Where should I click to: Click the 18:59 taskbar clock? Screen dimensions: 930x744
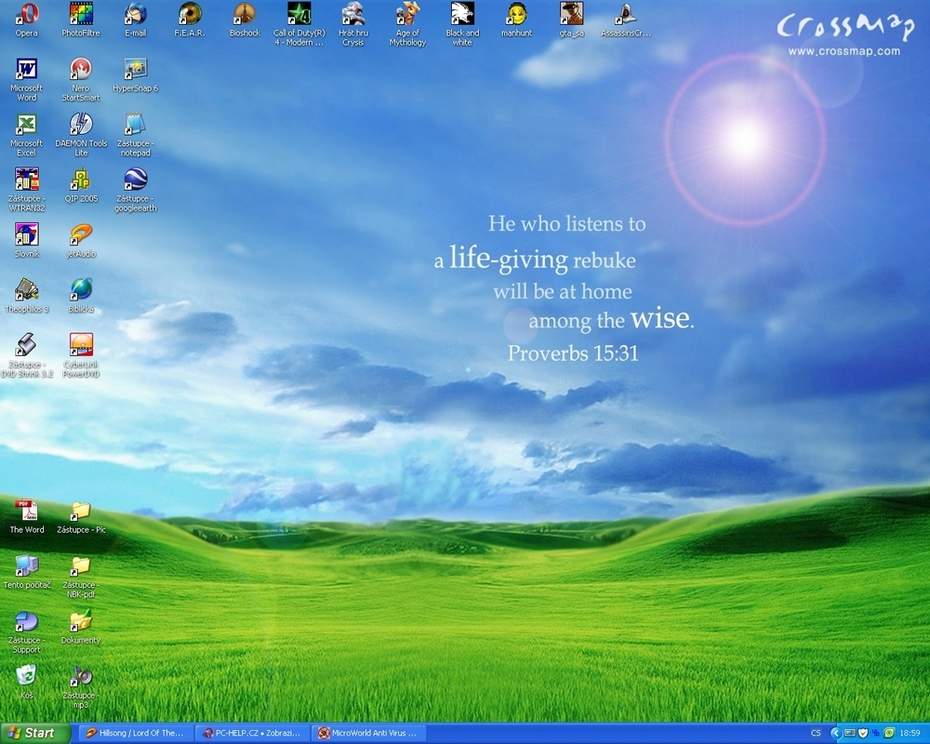(910, 733)
